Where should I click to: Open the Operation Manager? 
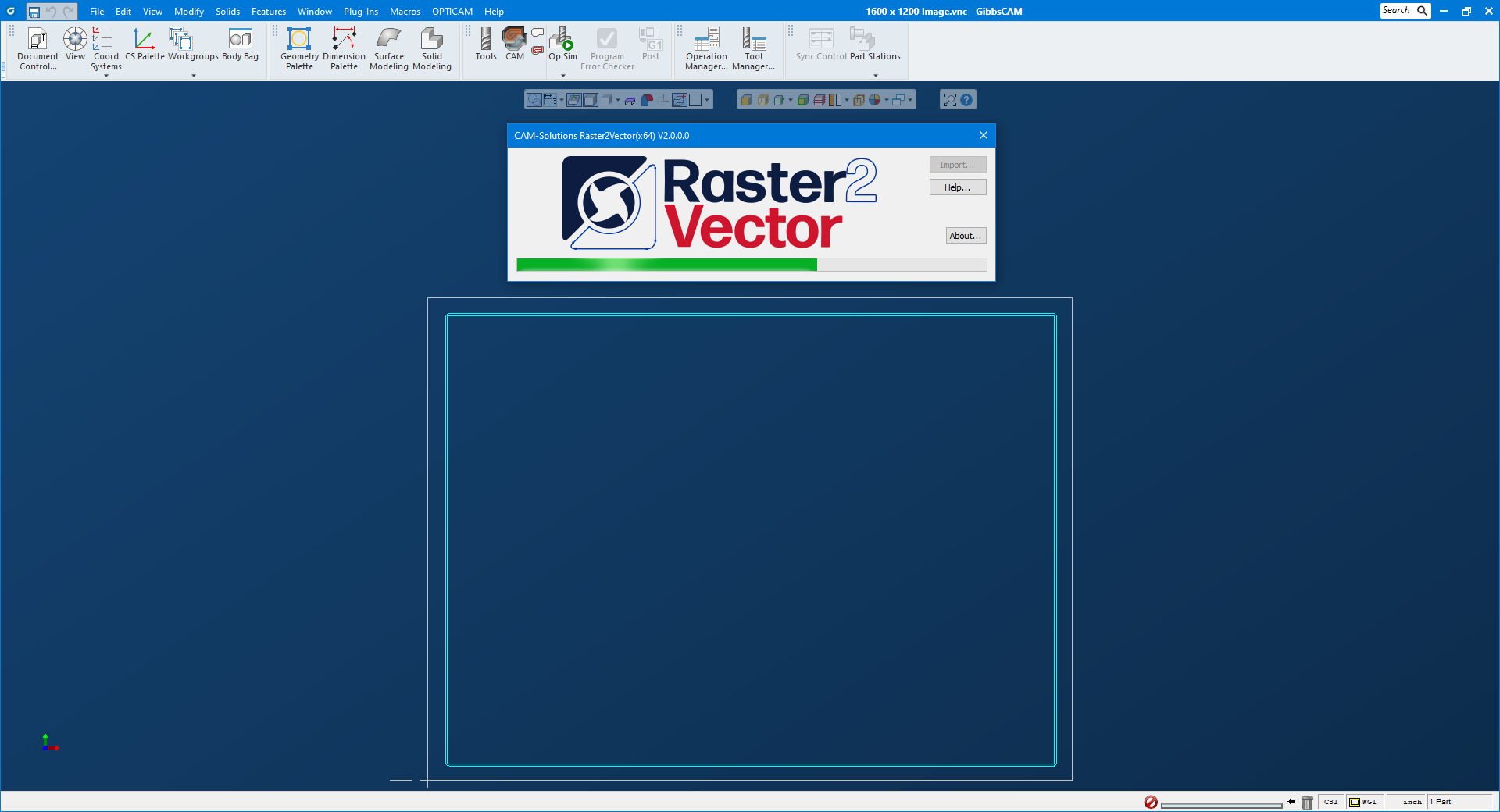tap(706, 48)
